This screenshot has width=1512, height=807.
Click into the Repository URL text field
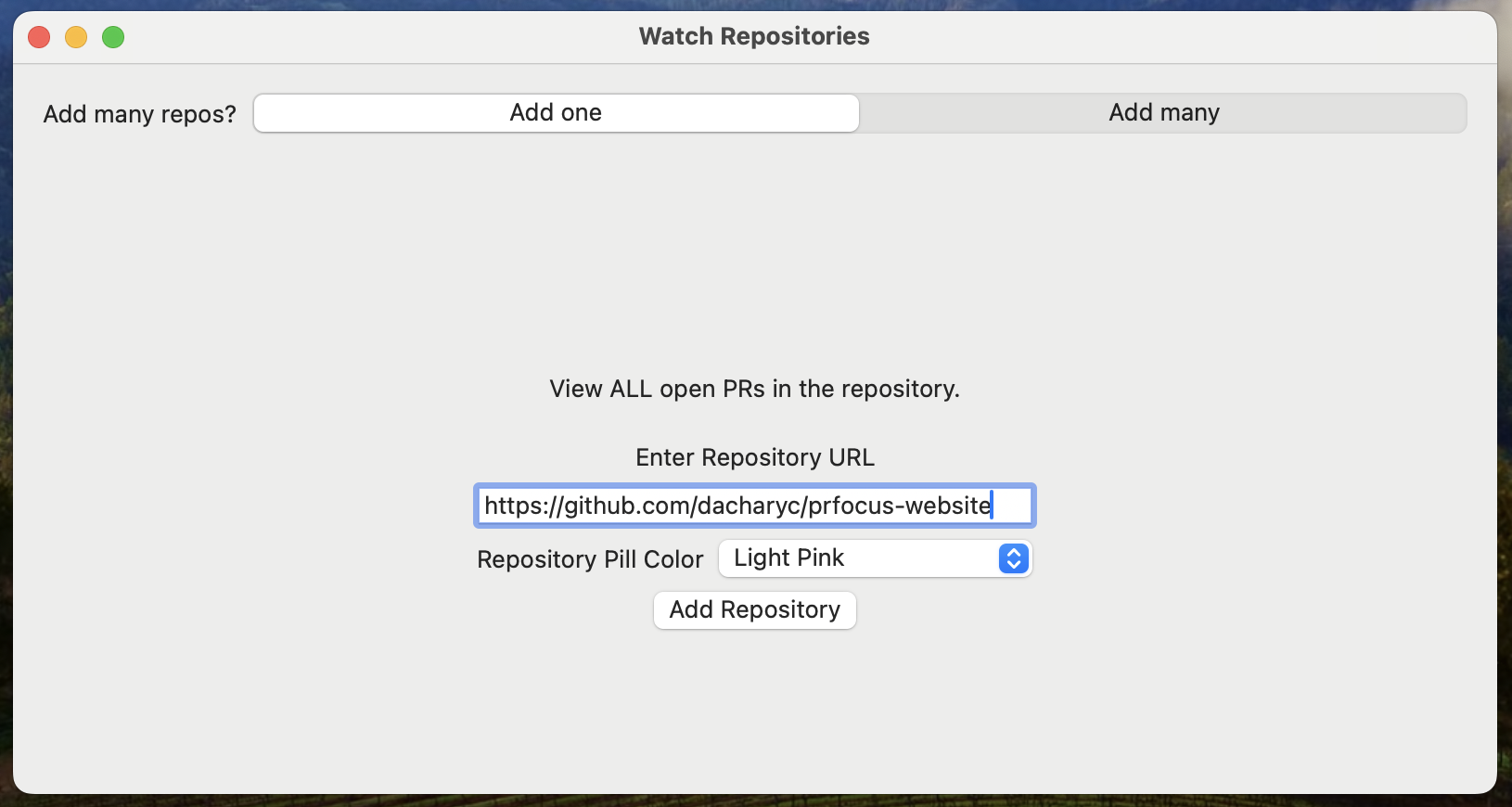click(754, 506)
